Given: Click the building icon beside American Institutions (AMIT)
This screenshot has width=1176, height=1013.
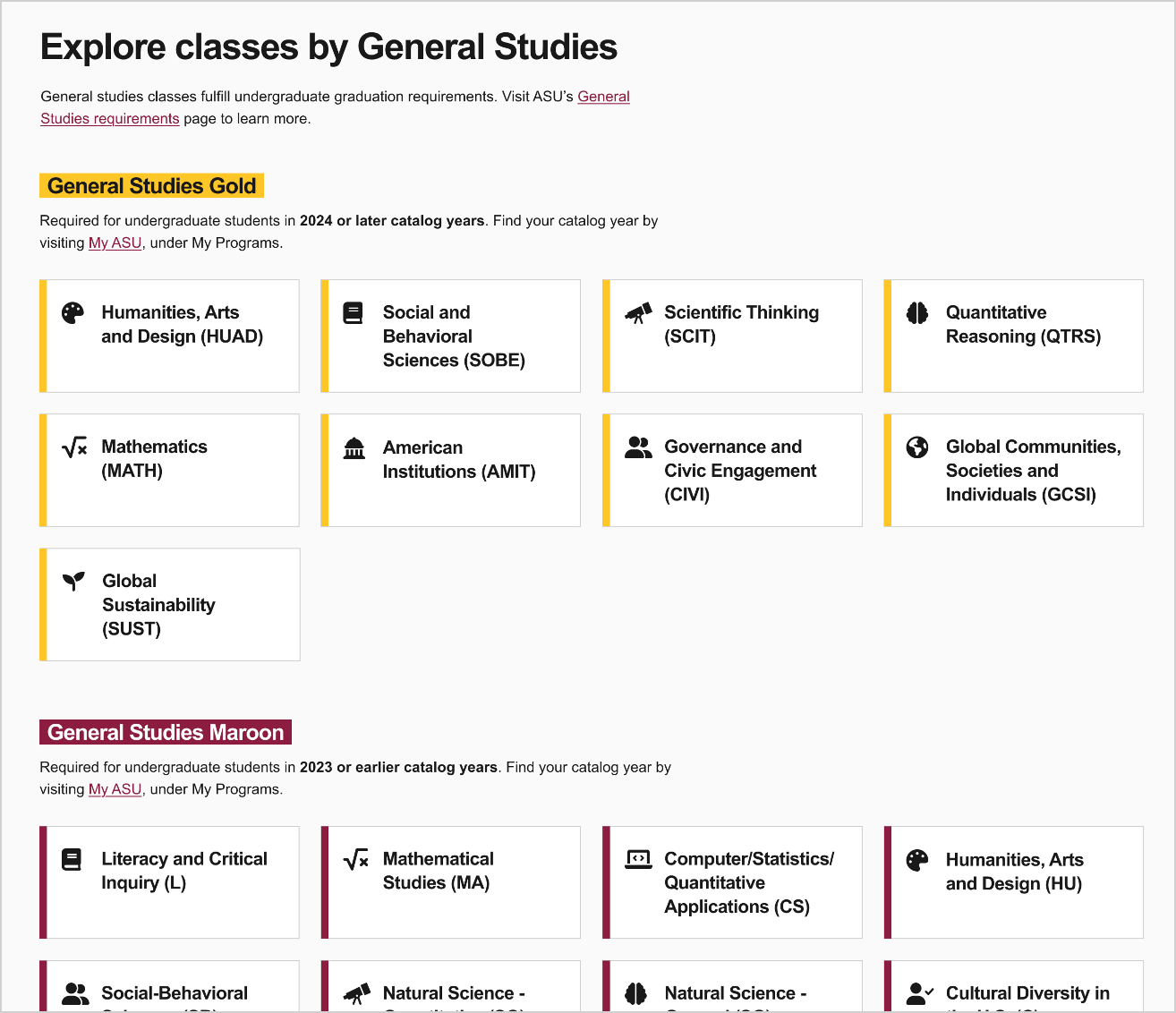Looking at the screenshot, I should (354, 447).
